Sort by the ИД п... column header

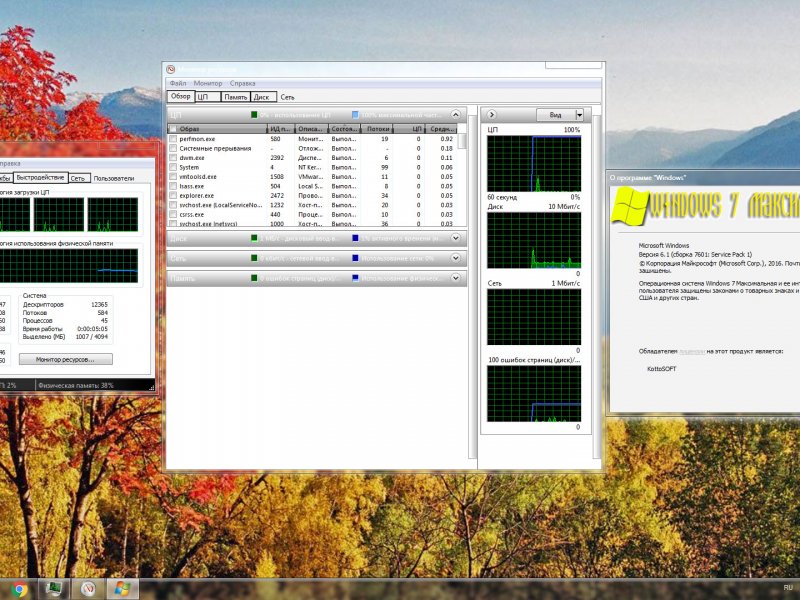click(x=281, y=129)
